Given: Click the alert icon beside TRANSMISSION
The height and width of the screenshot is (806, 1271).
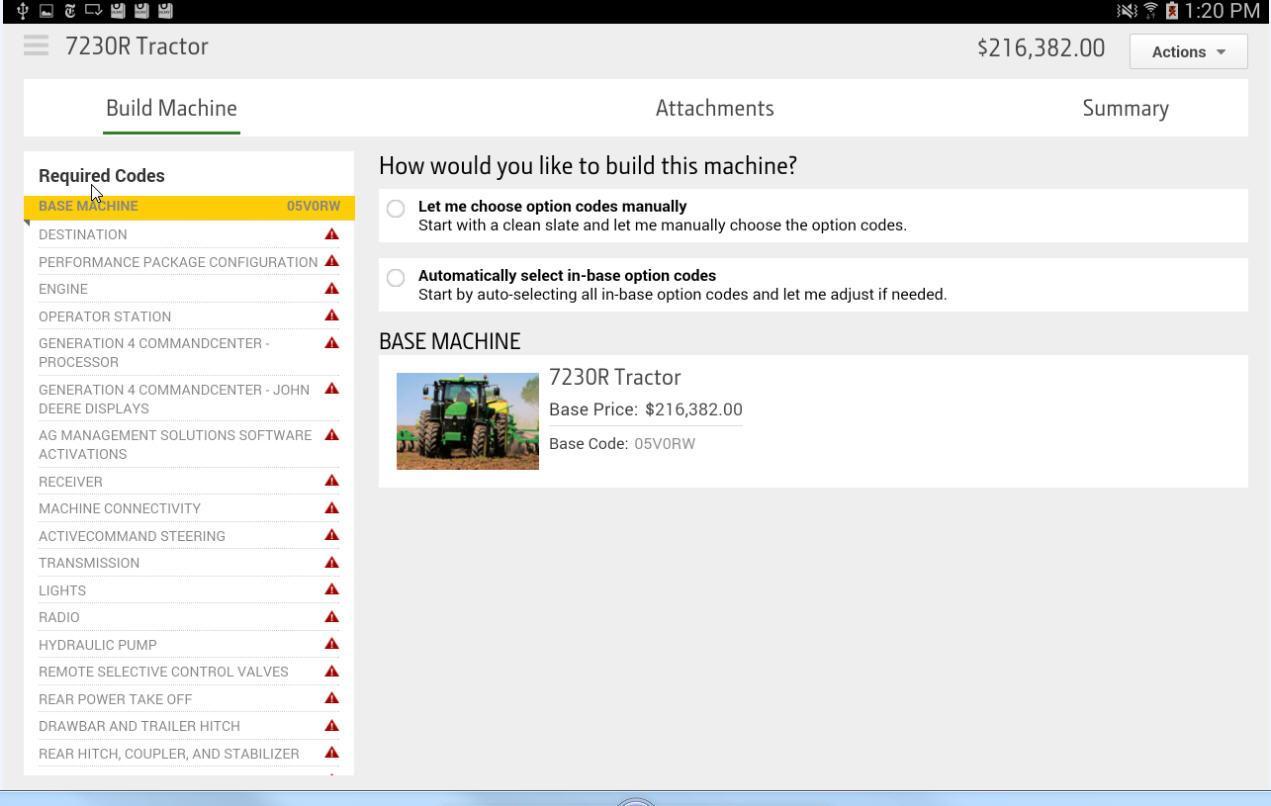Looking at the screenshot, I should pyautogui.click(x=332, y=563).
